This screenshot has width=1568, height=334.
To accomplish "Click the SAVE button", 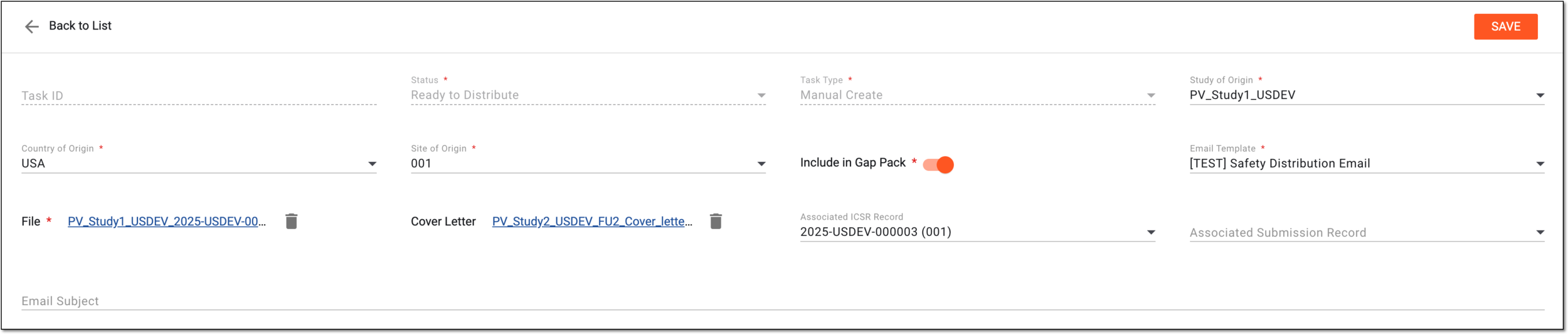I will (x=1505, y=26).
